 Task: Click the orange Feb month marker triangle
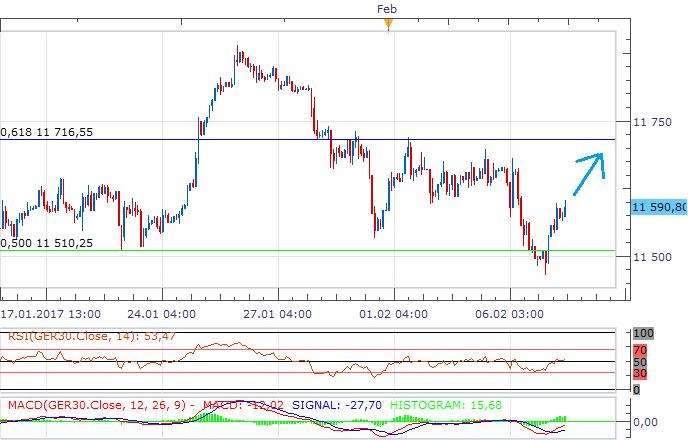(x=388, y=24)
